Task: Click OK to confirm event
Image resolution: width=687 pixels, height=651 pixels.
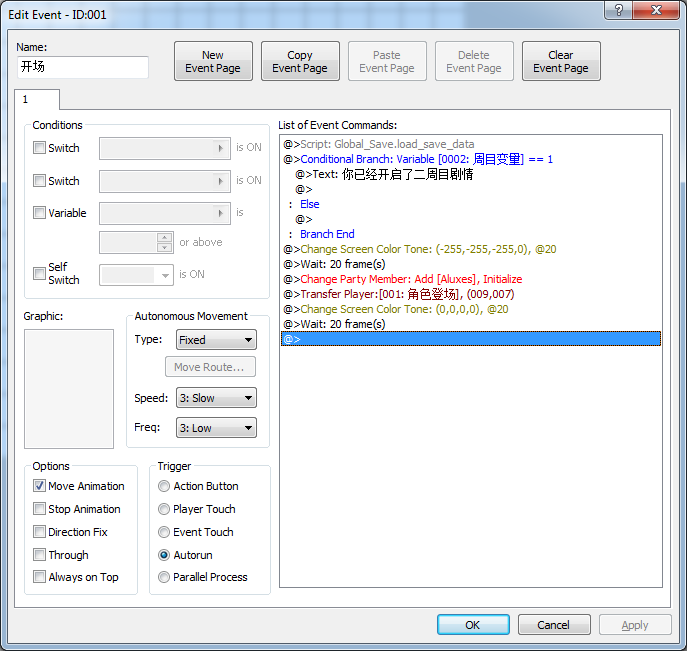Action: 473,624
